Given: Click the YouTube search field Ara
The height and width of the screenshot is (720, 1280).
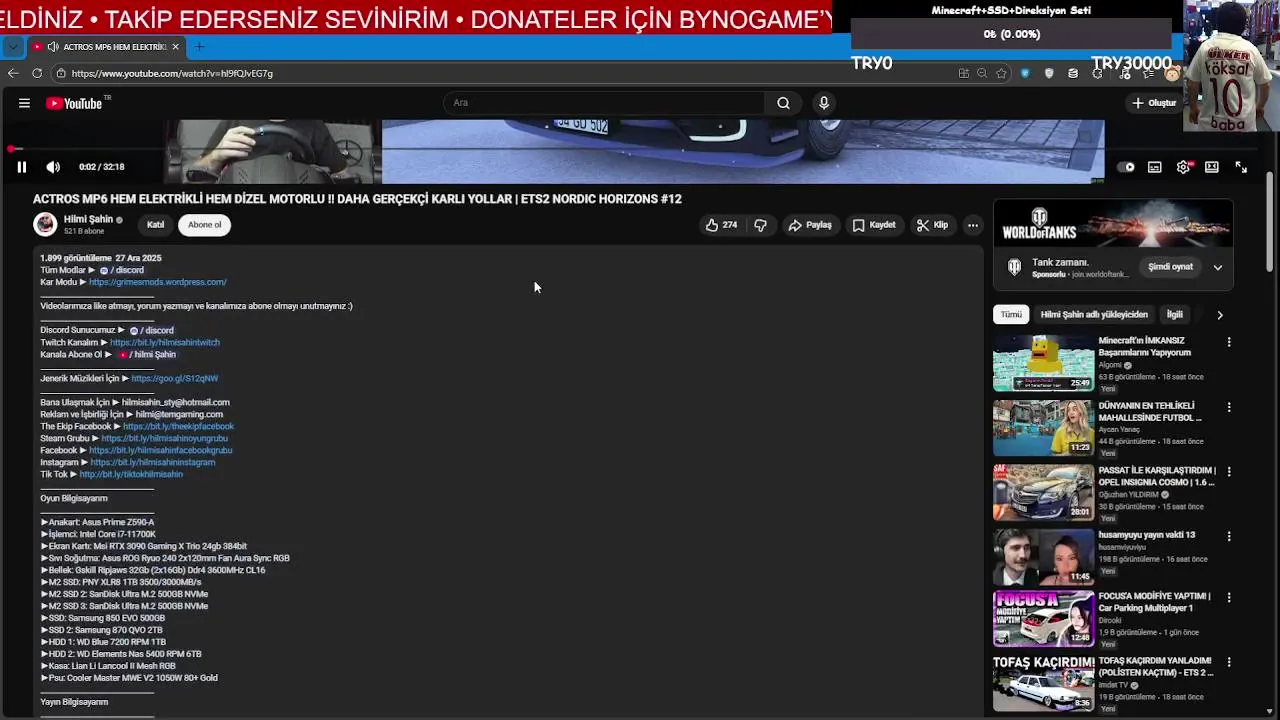Looking at the screenshot, I should [605, 103].
